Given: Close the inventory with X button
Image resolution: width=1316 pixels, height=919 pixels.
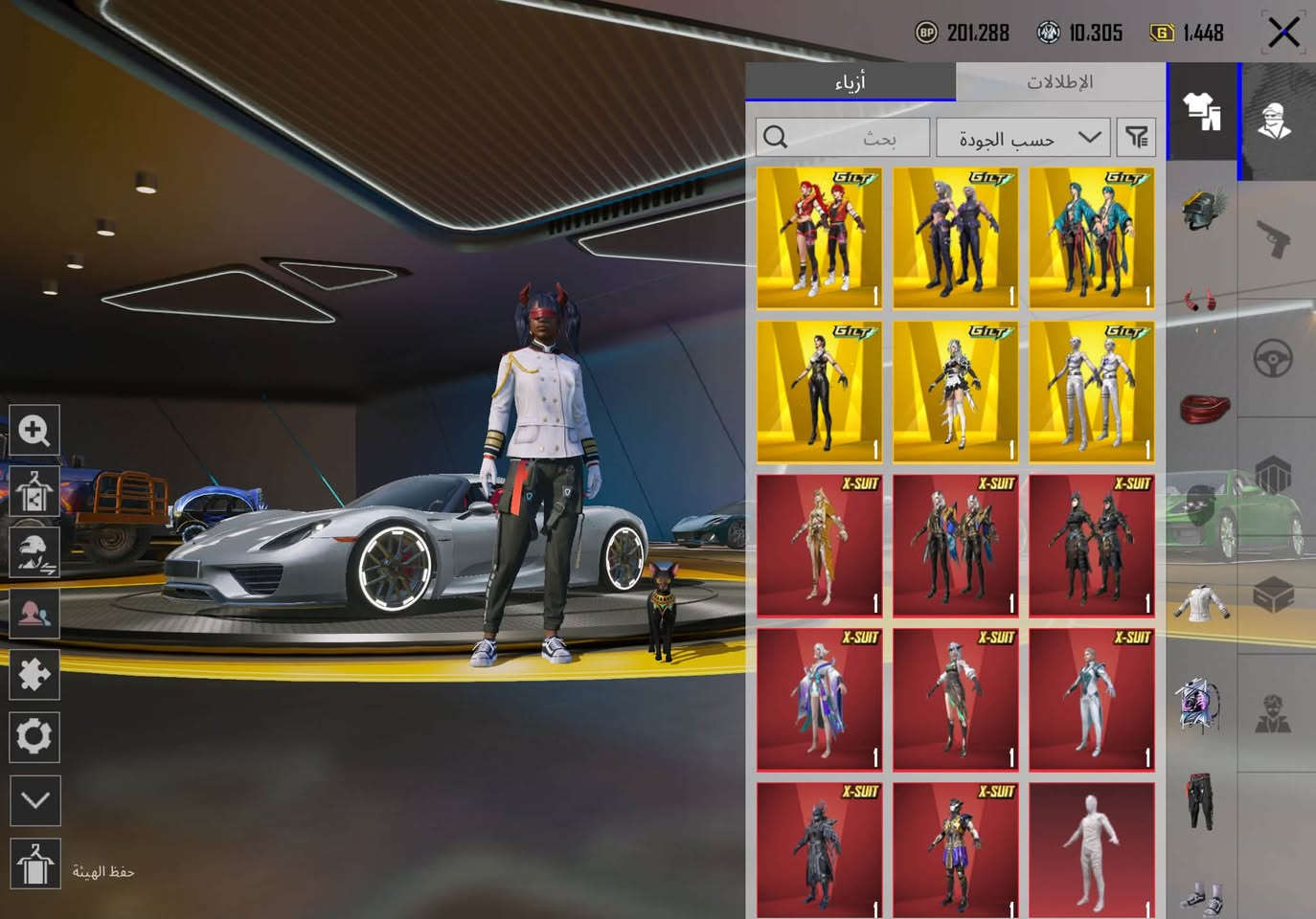Looking at the screenshot, I should 1283,33.
